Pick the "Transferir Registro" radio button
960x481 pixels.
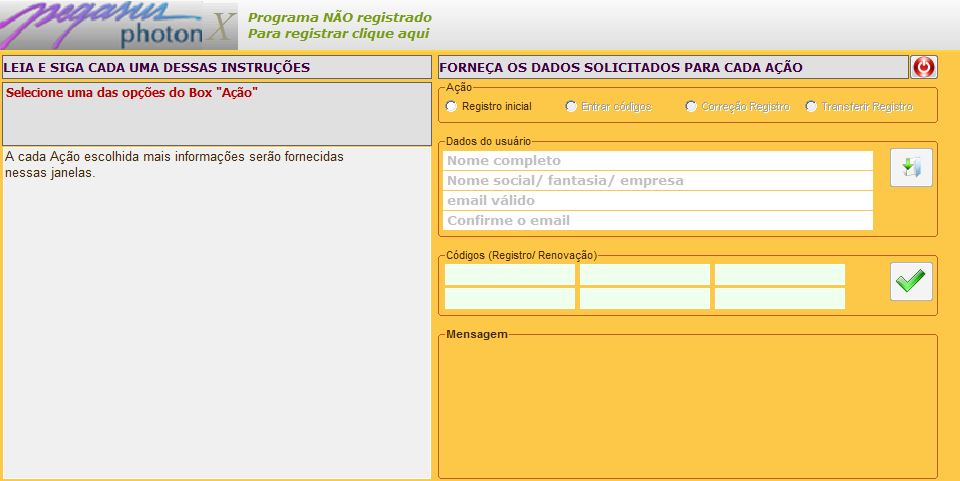[811, 106]
